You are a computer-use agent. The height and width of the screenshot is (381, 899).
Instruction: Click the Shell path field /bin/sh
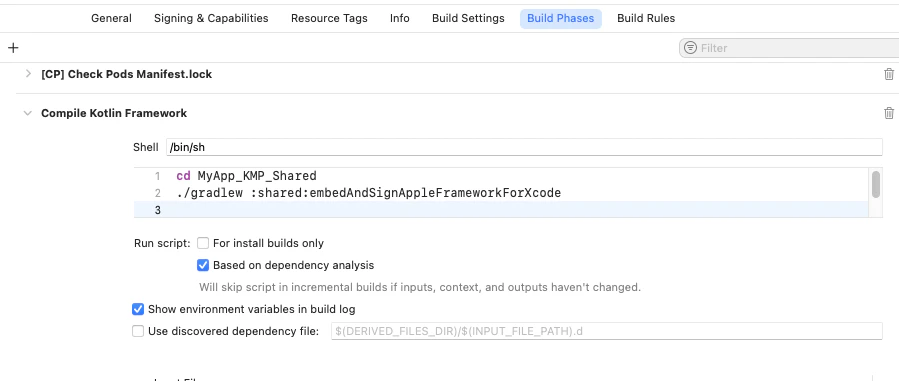[524, 147]
